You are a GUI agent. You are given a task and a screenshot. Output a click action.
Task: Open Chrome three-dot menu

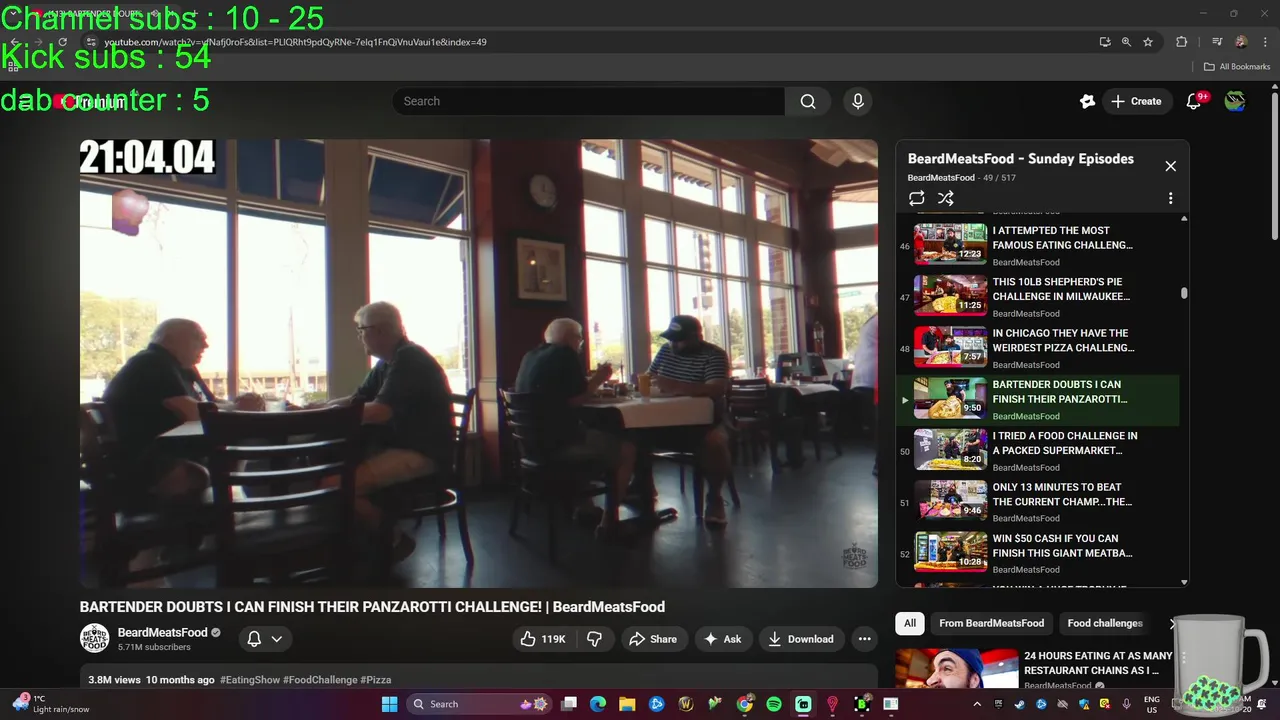[x=1265, y=42]
